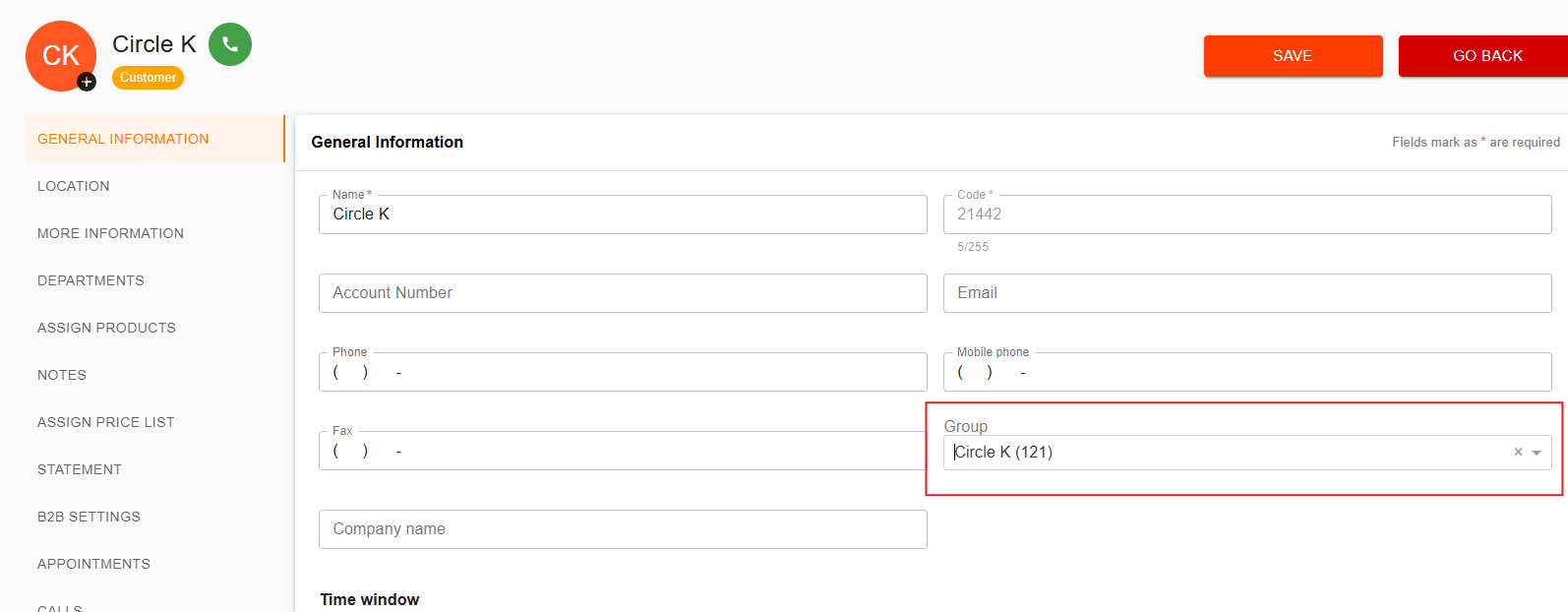Click the Company name field

(623, 529)
